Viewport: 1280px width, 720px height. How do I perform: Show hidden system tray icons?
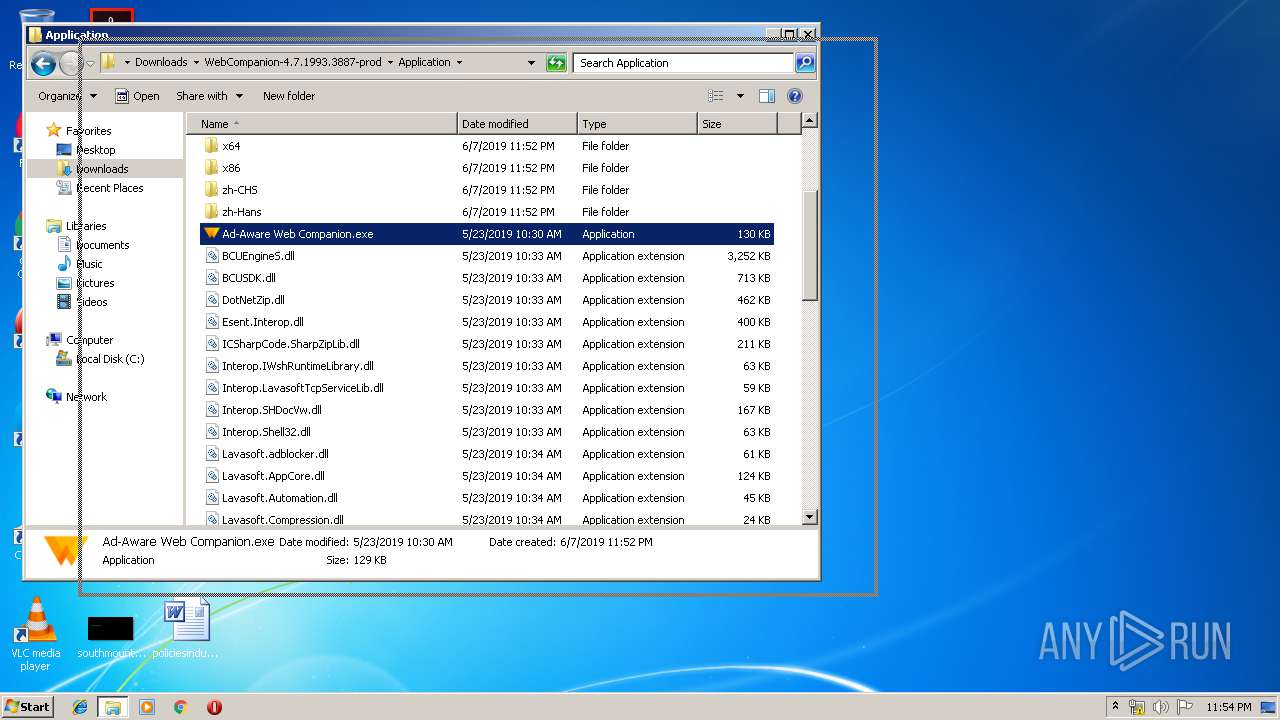tap(1115, 707)
